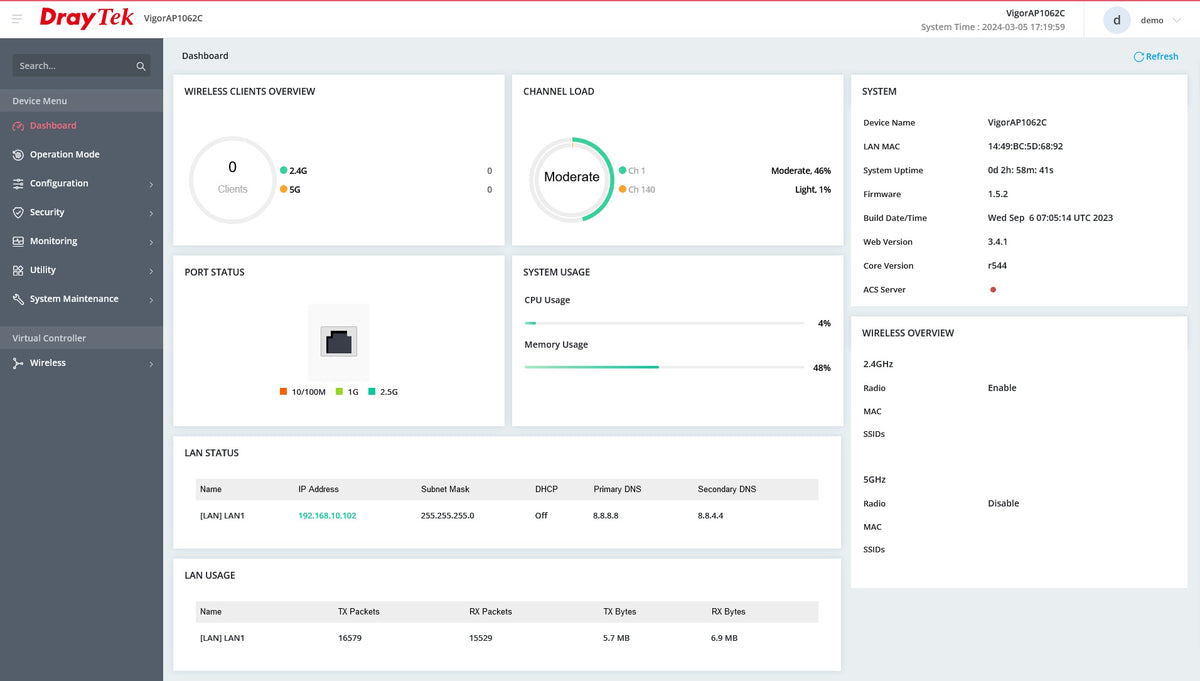
Task: Click the Ethernet port icon
Action: coord(338,341)
